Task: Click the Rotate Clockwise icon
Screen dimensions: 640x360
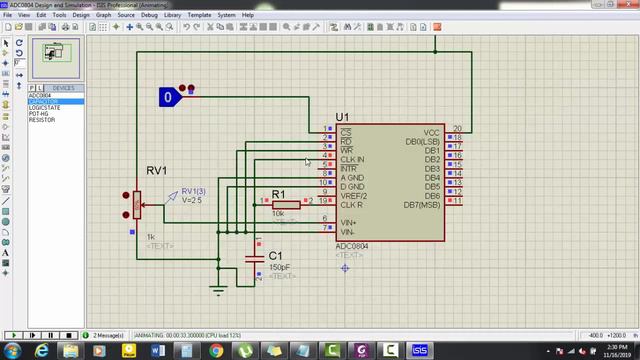Action: point(19,43)
